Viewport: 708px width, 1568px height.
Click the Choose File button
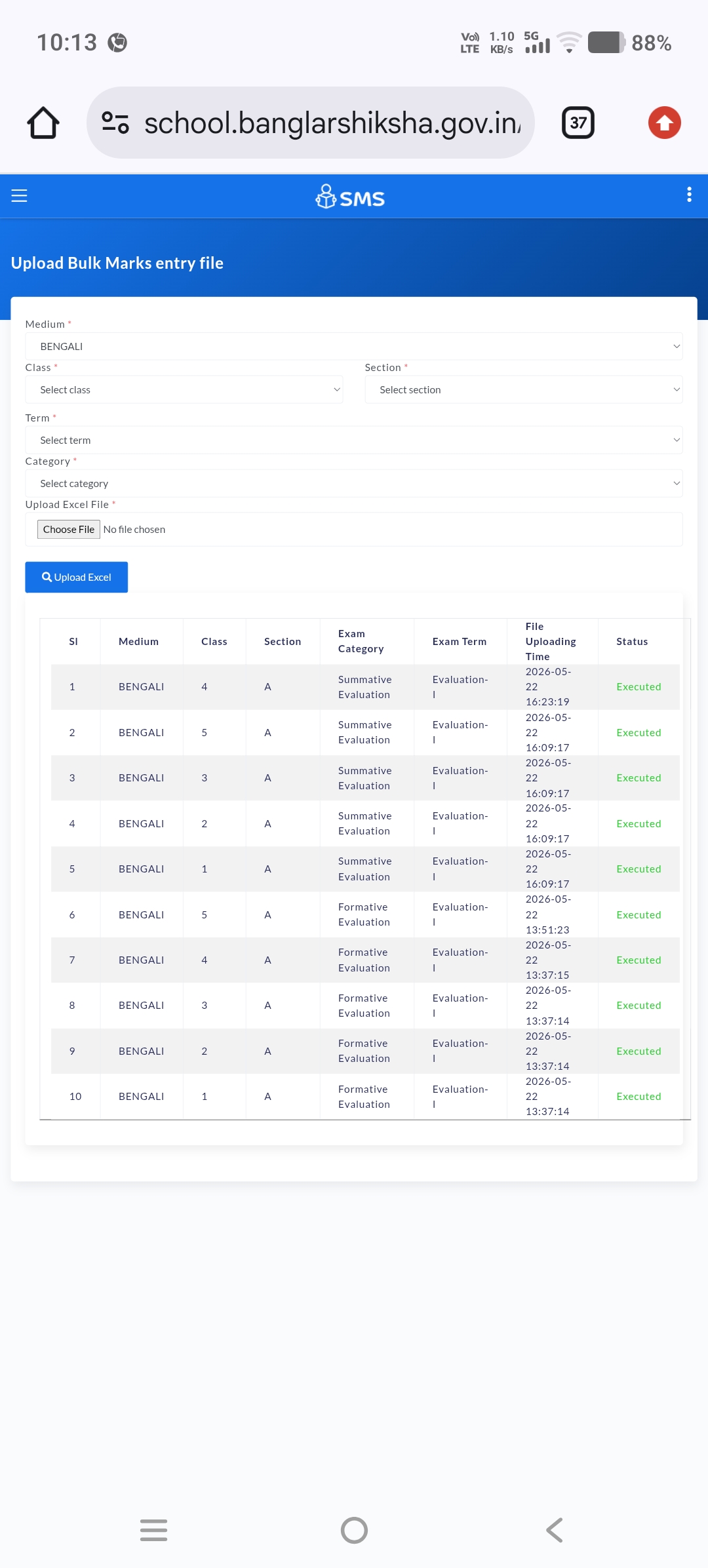[69, 529]
